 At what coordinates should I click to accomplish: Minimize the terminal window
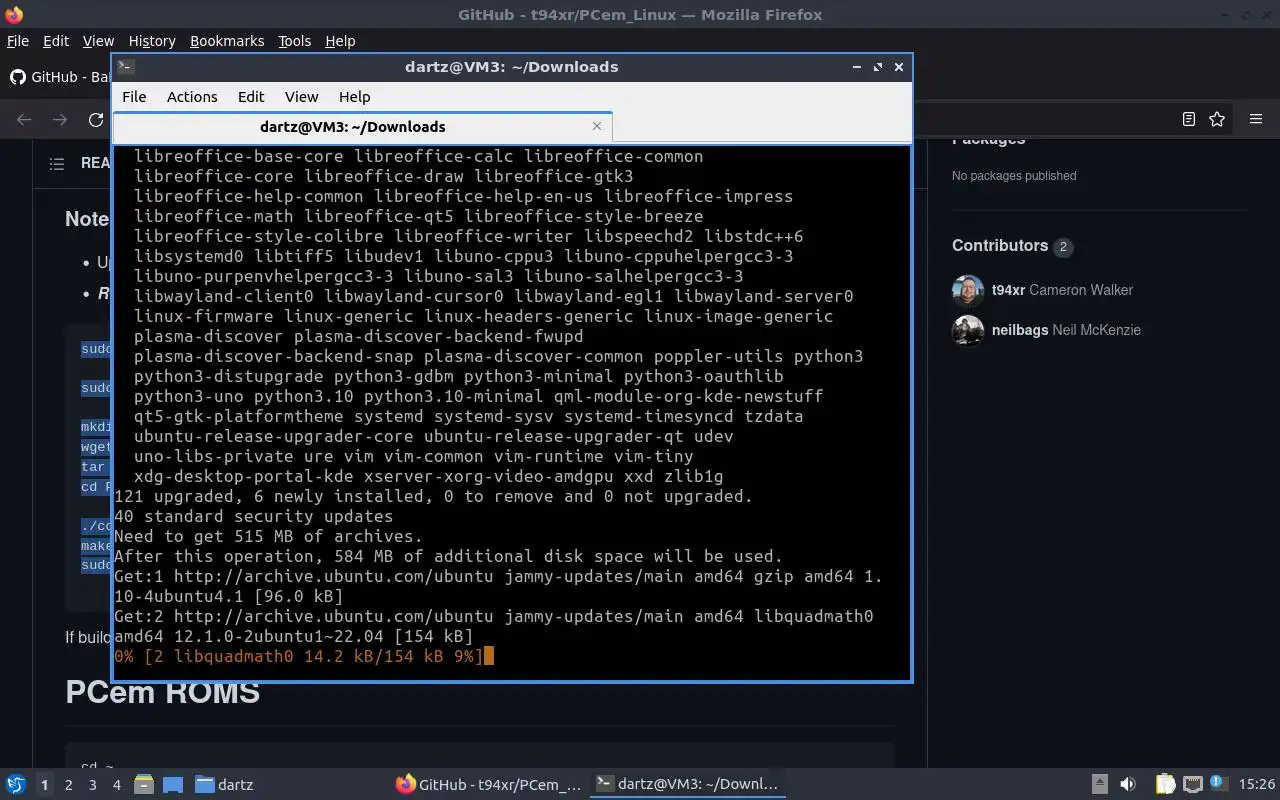tap(857, 67)
